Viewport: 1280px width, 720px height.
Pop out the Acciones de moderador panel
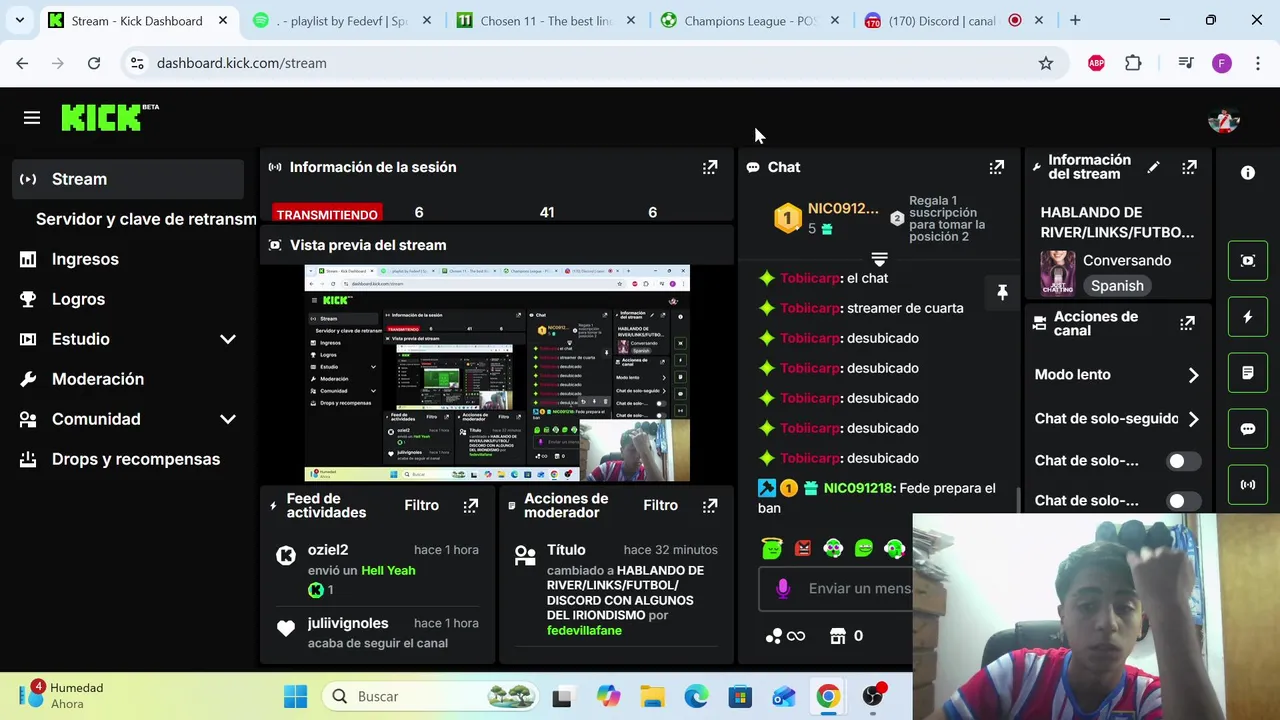[710, 506]
